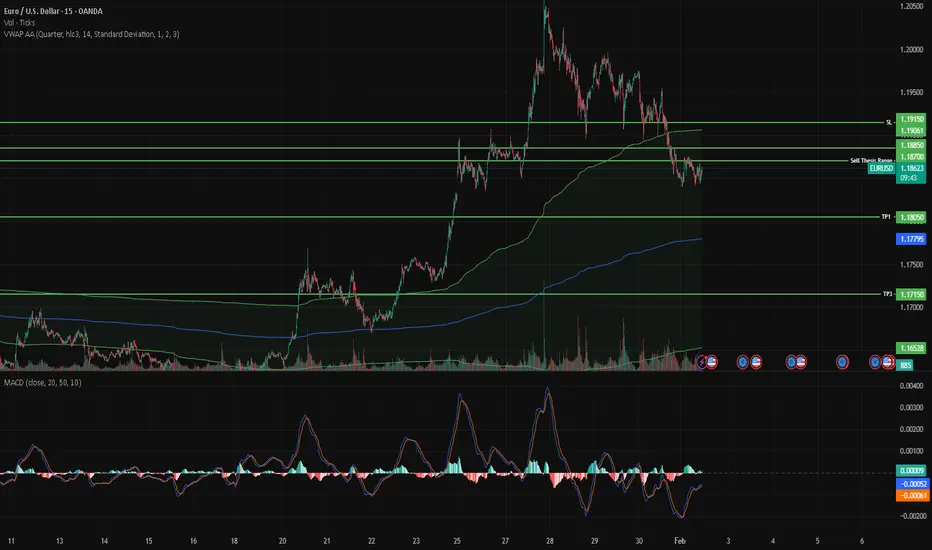932x550 pixels.
Task: Click the TP3 line label
Action: click(887, 294)
